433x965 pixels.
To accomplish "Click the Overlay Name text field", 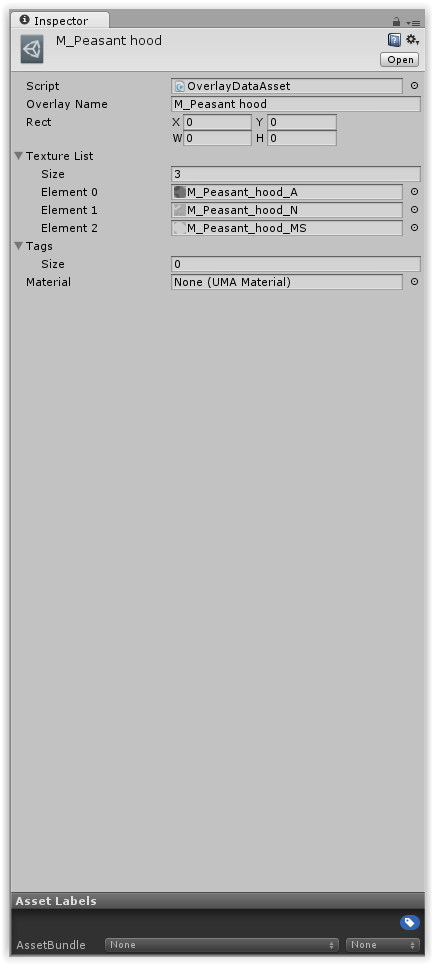I will [x=296, y=104].
